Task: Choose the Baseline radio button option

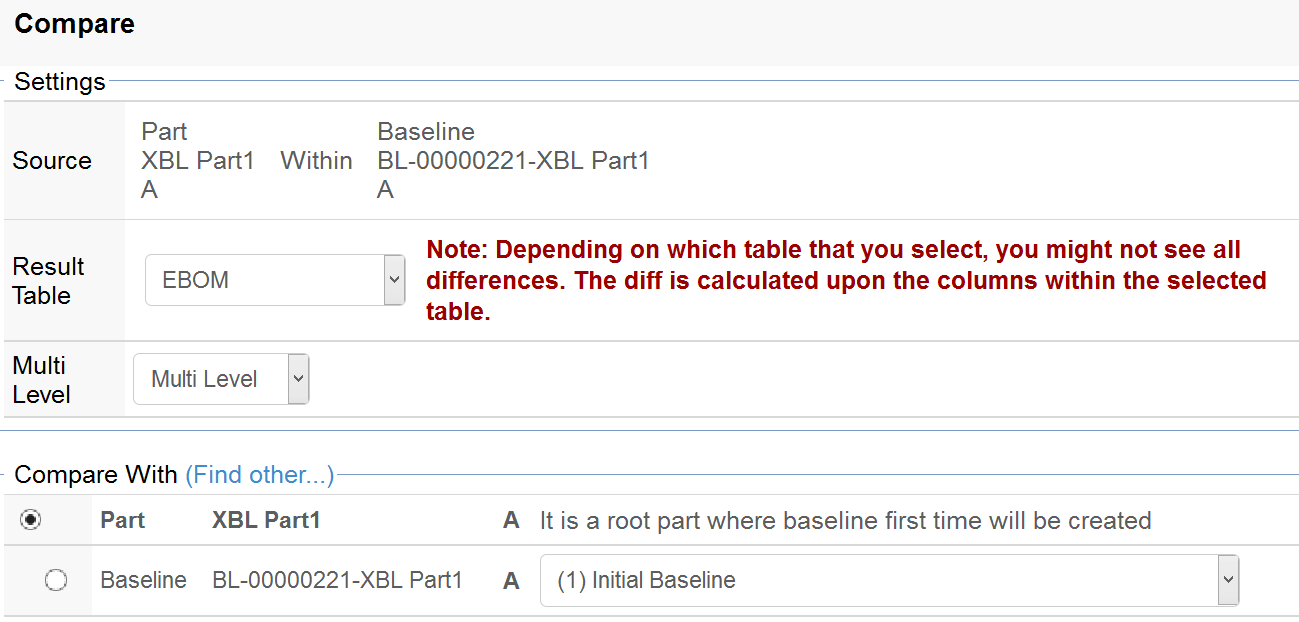Action: click(56, 580)
